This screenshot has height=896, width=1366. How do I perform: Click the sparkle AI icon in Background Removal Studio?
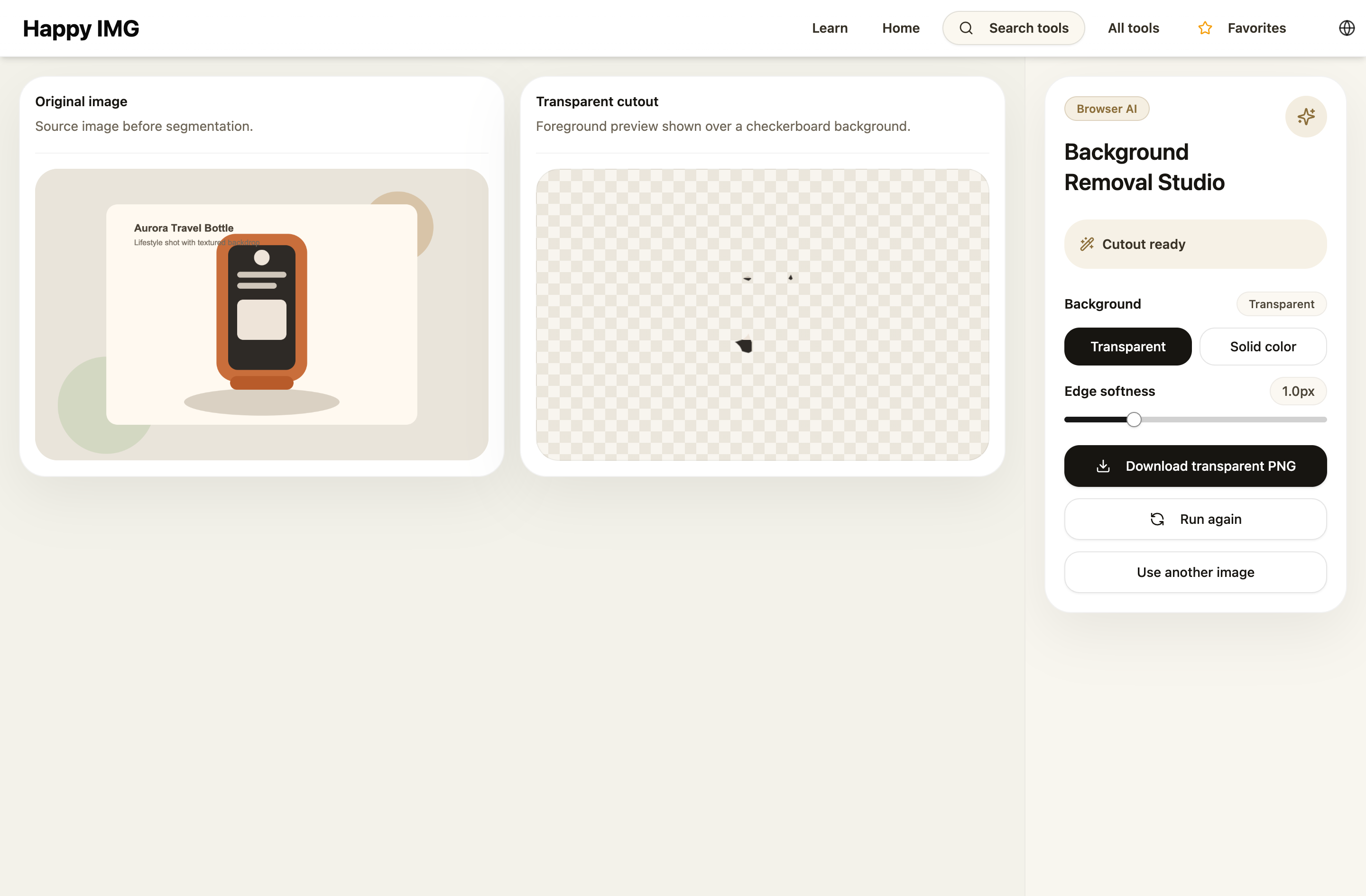(1306, 117)
